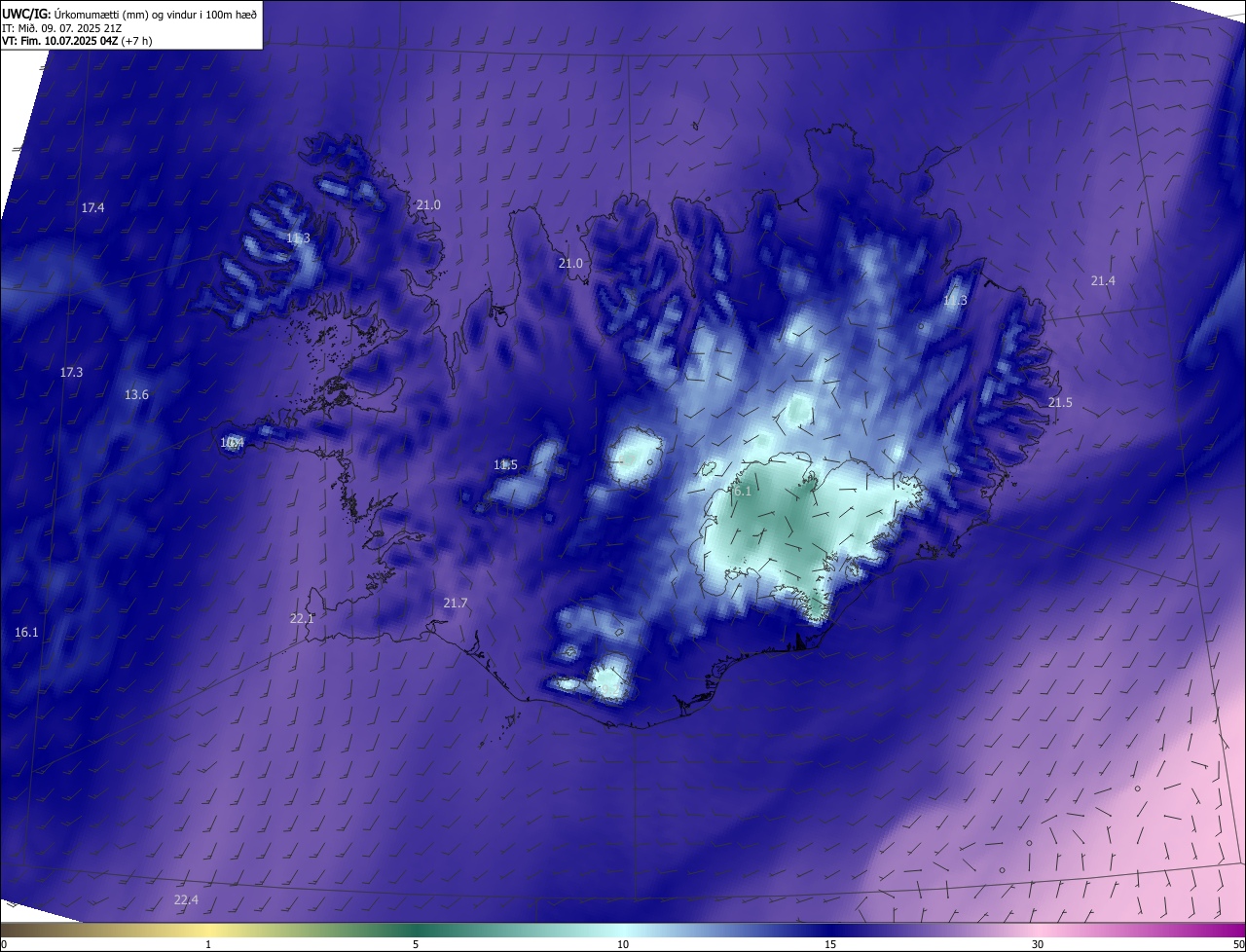Click the color scale tick label '1'
1246x952 pixels.
(x=208, y=944)
